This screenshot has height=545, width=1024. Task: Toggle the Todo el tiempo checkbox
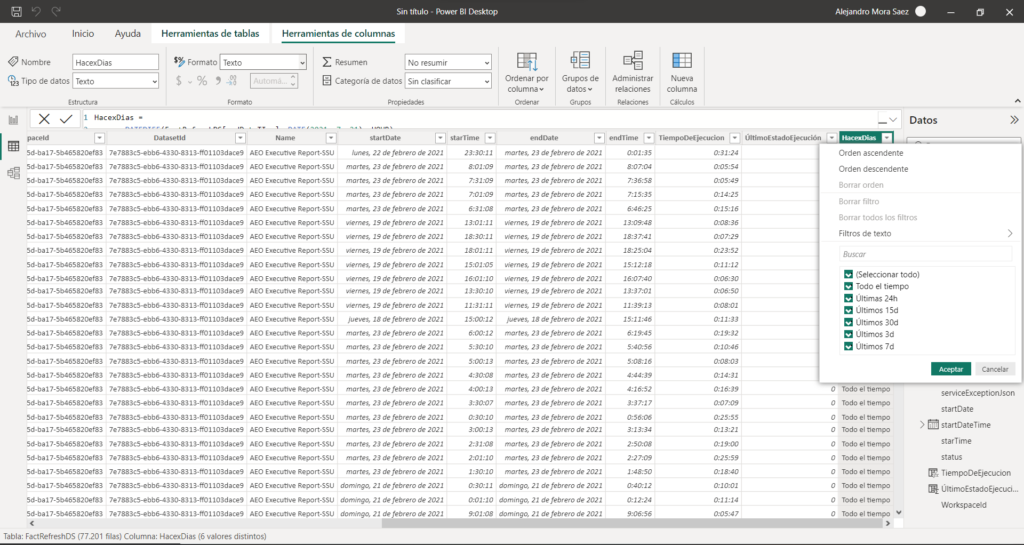848,286
